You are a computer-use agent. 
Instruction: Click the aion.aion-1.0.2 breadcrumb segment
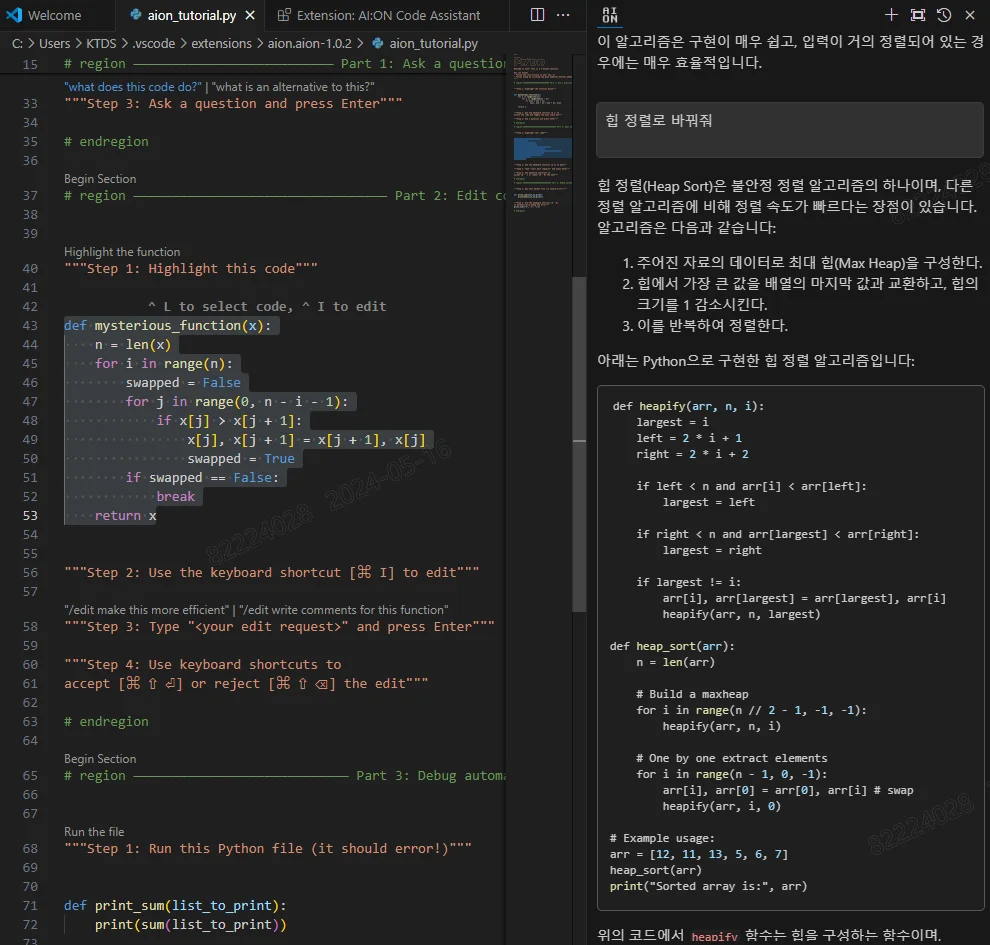click(x=309, y=44)
